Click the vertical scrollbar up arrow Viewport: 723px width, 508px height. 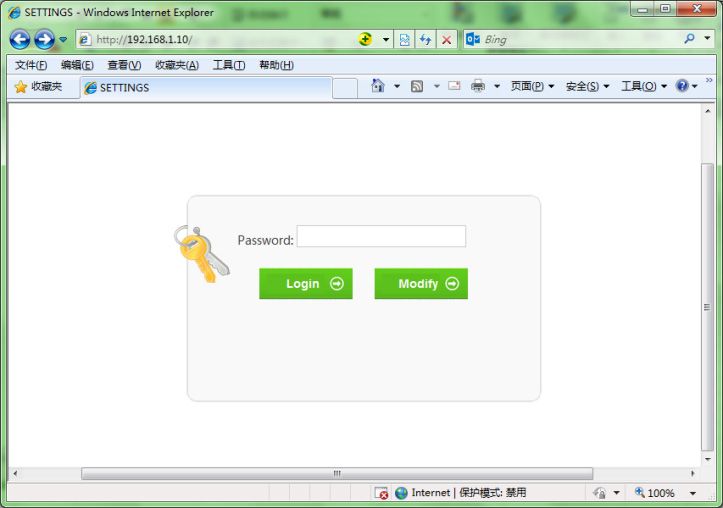707,111
